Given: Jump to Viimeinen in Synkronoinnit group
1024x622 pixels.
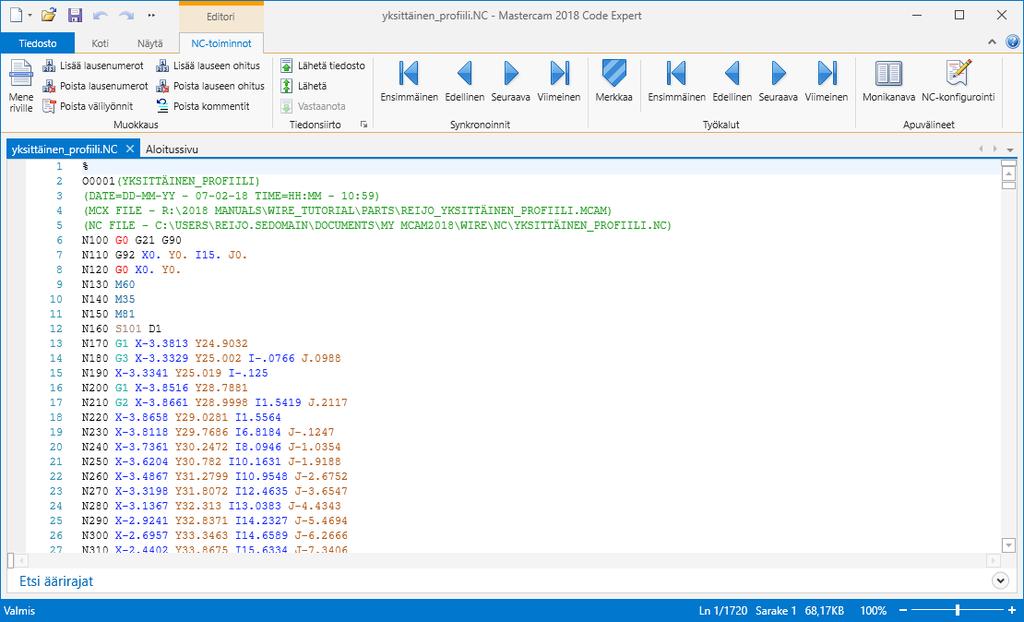Looking at the screenshot, I should [559, 81].
